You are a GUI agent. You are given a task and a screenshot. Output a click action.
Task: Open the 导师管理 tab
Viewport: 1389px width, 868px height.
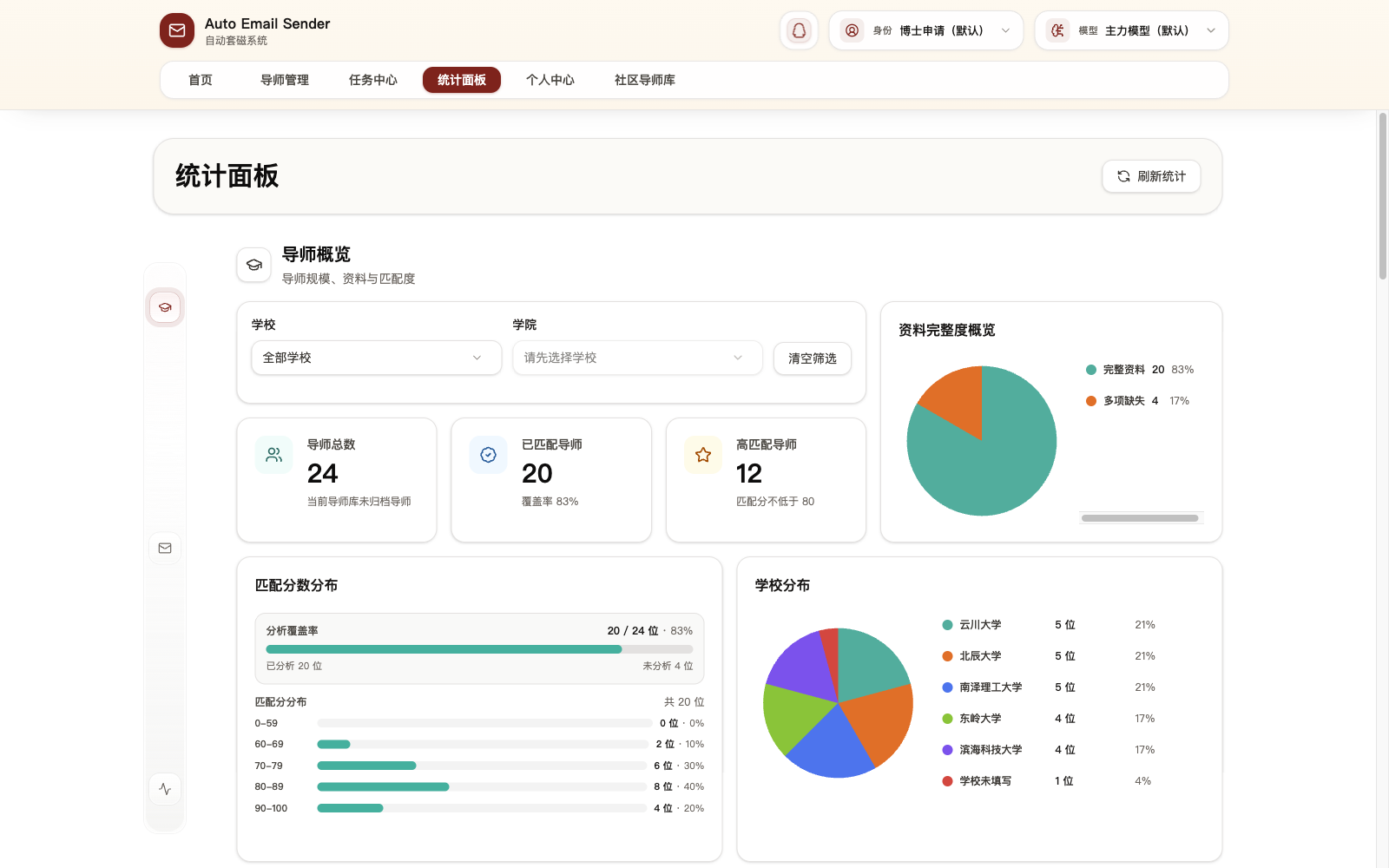pos(285,80)
